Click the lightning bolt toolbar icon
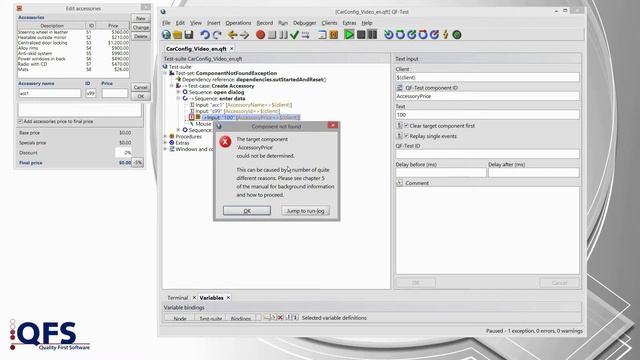The width and height of the screenshot is (640, 360). (446, 35)
